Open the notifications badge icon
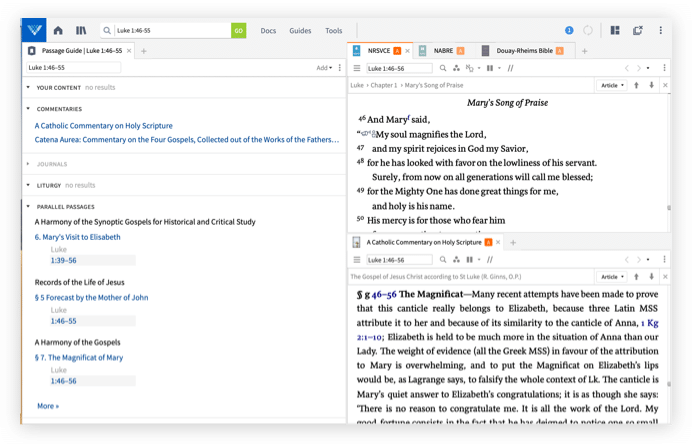This screenshot has width=692, height=447. 569,30
